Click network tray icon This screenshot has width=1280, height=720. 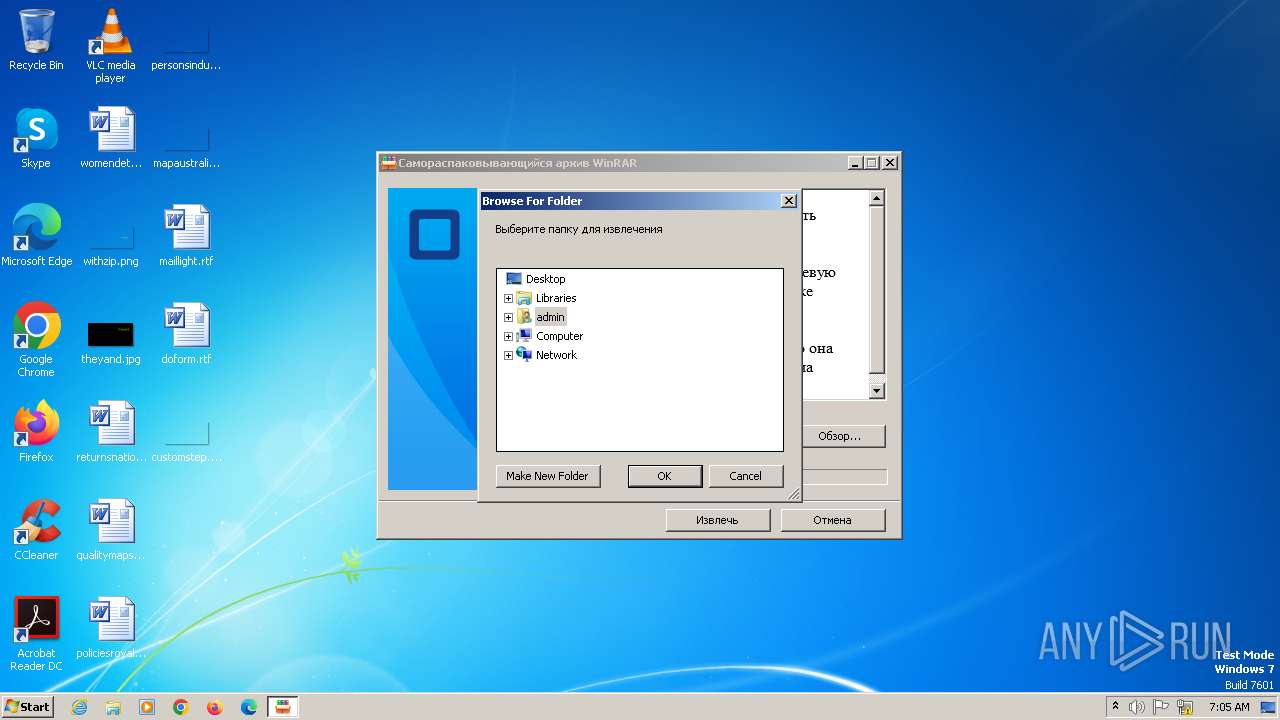point(1185,707)
